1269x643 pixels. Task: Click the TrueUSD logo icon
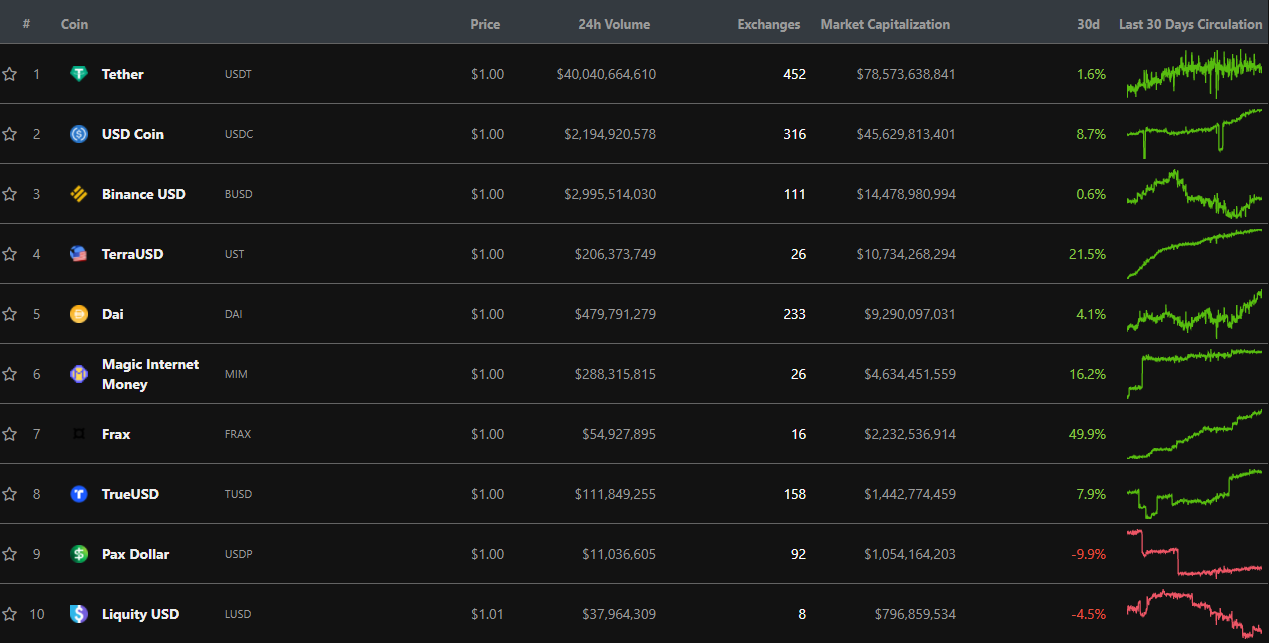[x=79, y=494]
